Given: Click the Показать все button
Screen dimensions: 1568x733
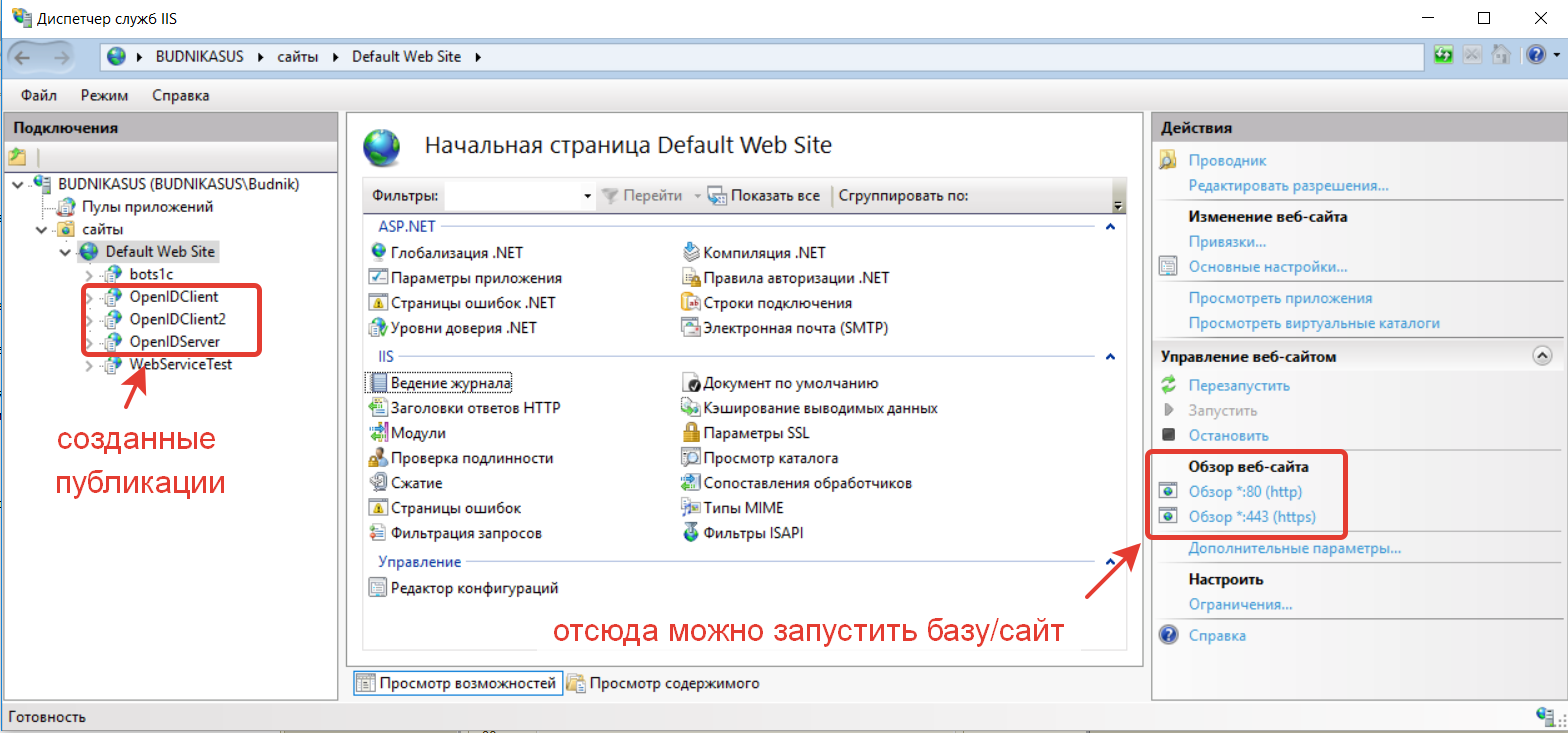Looking at the screenshot, I should coord(764,196).
